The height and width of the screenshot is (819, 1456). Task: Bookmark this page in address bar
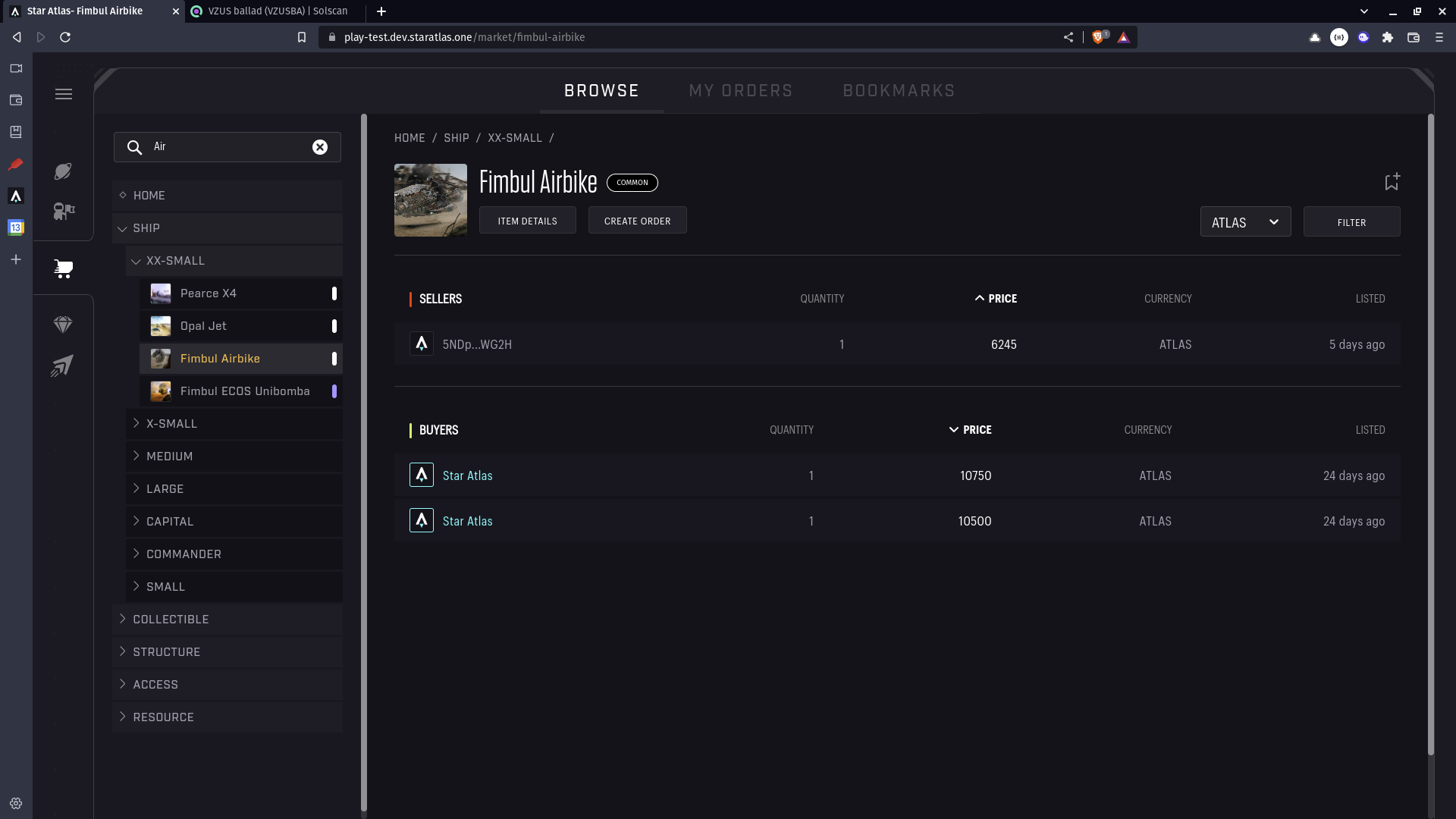(302, 37)
